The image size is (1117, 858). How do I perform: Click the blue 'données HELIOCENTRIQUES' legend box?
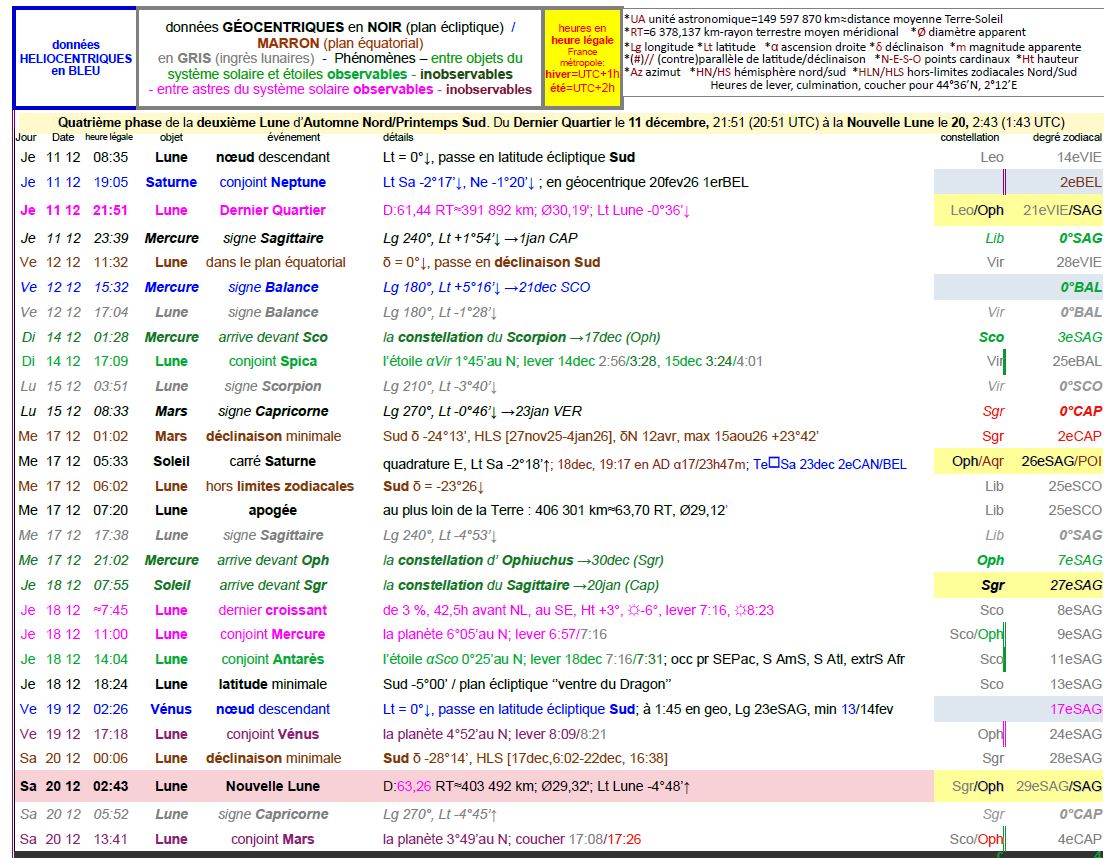pos(75,58)
